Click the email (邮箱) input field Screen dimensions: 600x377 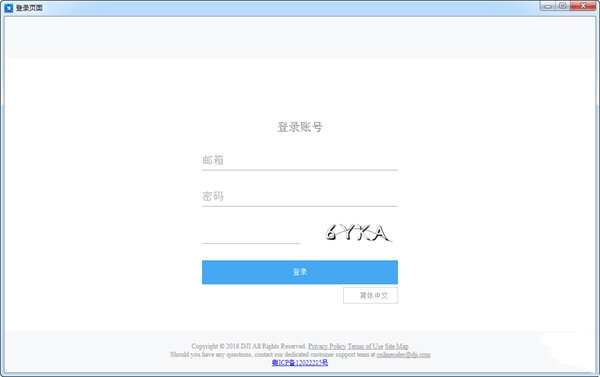click(300, 160)
